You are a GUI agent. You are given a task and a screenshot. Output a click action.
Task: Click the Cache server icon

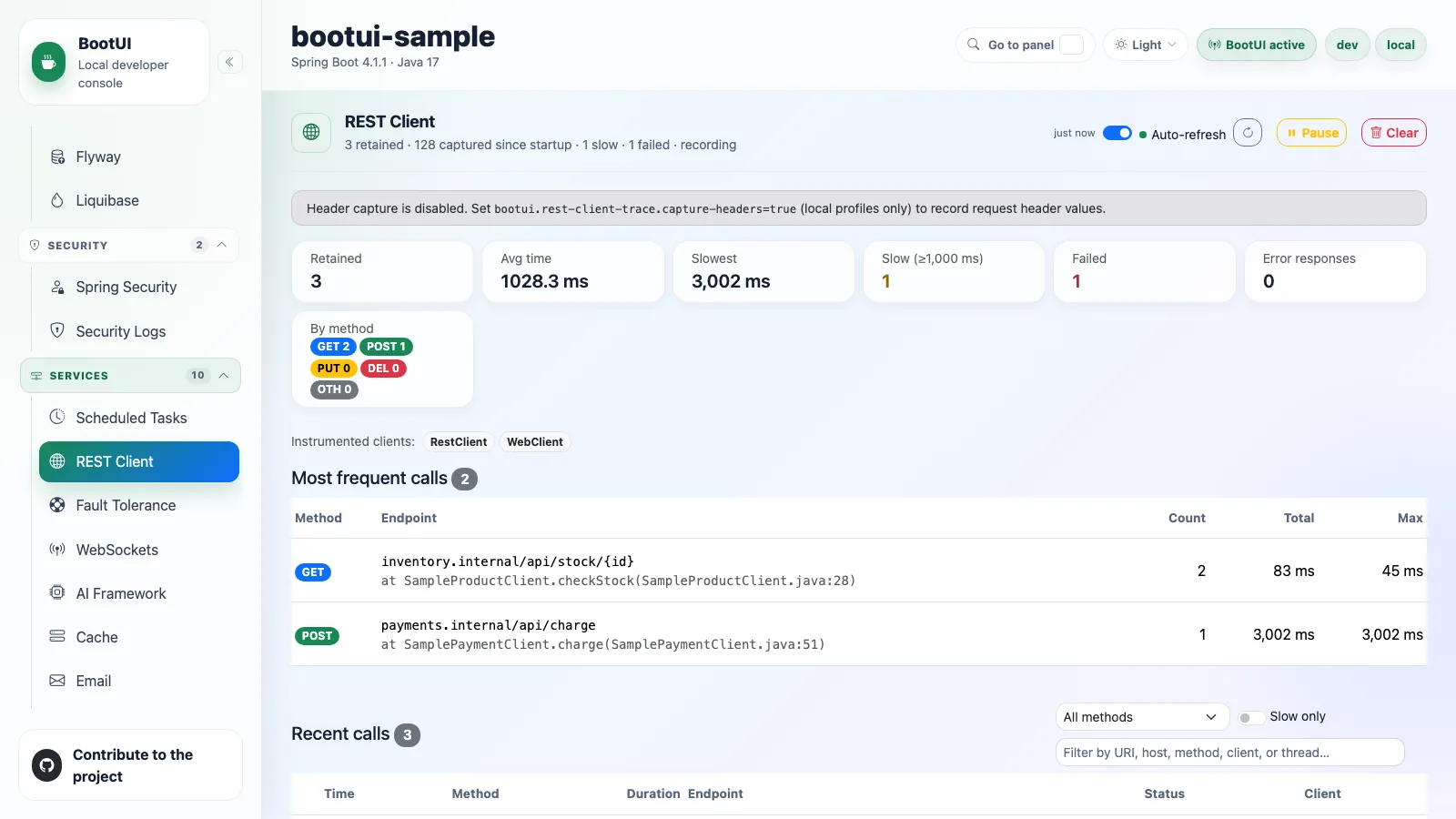pos(57,636)
